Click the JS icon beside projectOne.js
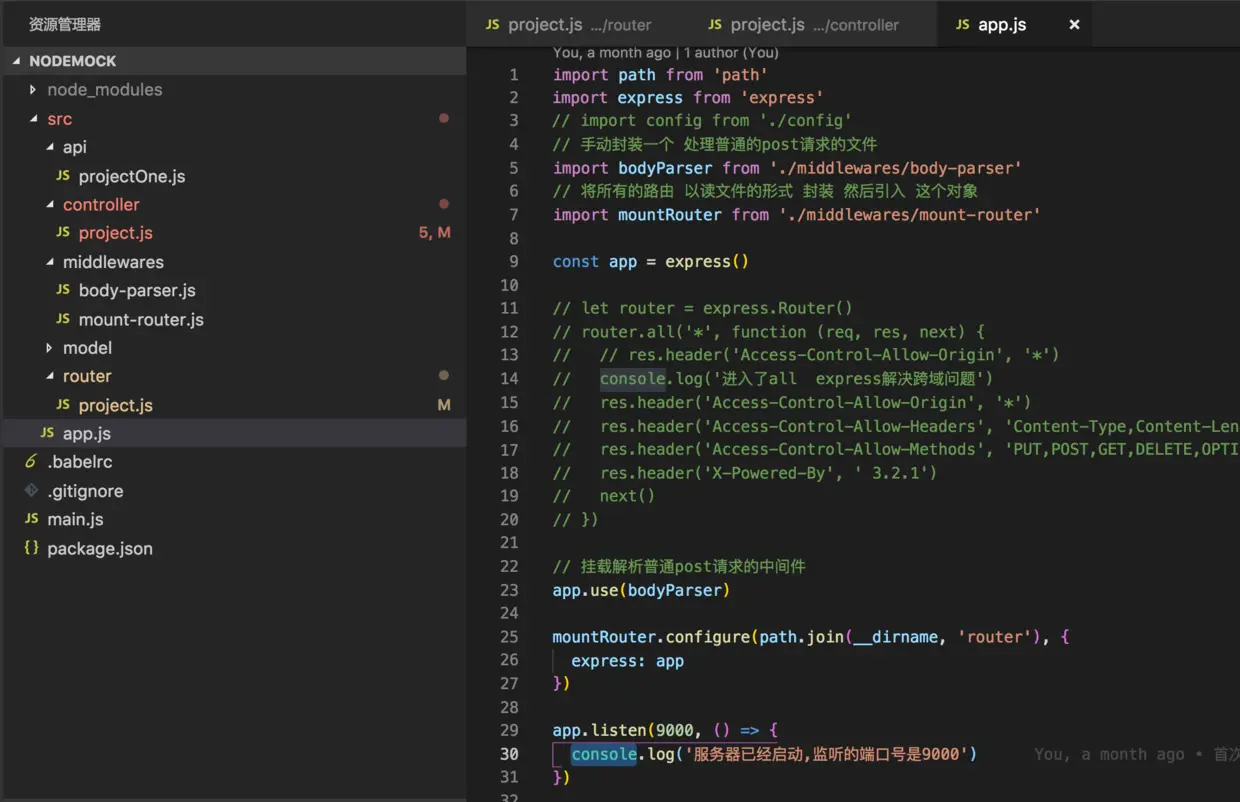Viewport: 1240px width, 802px height. click(x=63, y=176)
